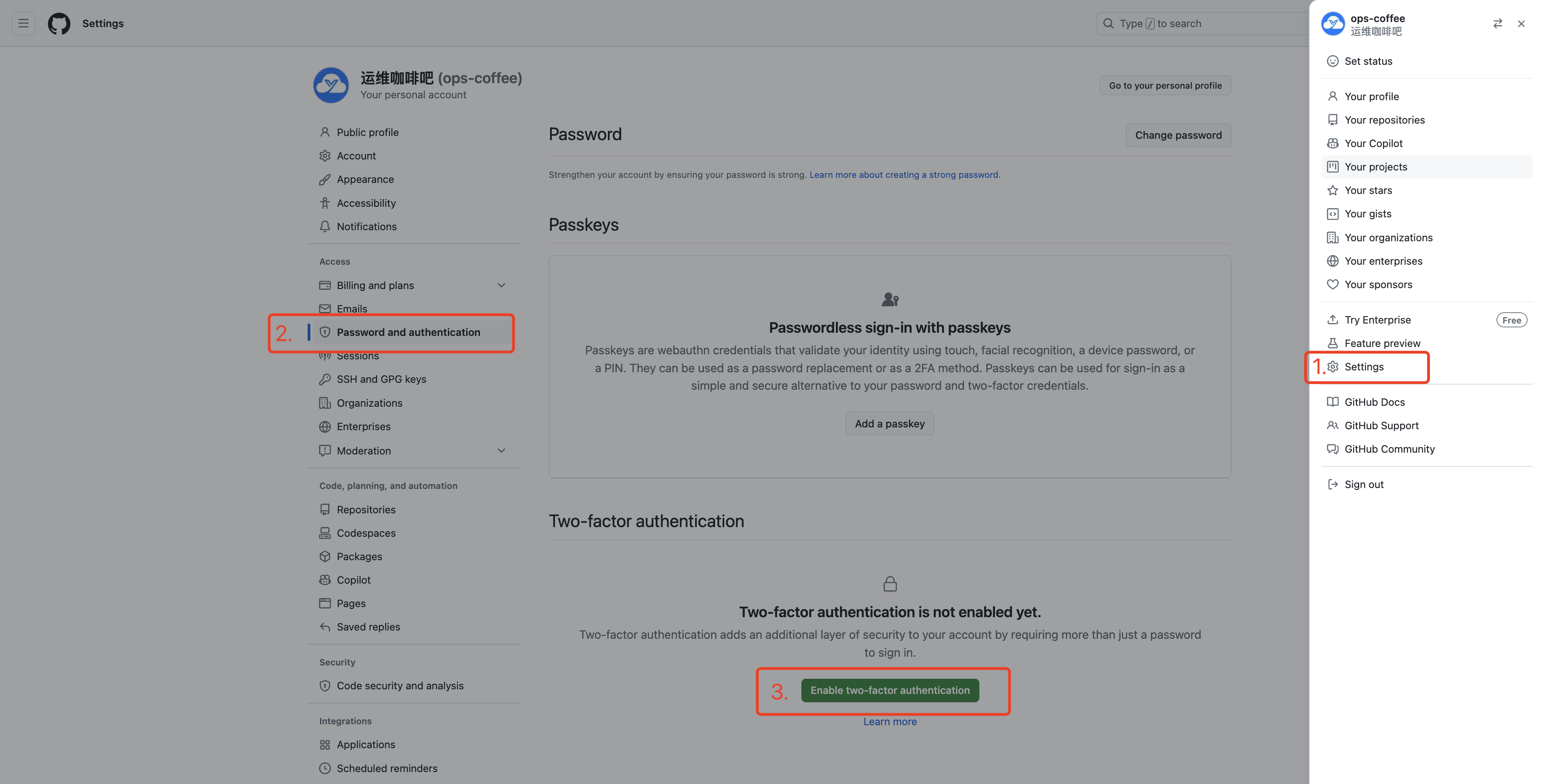1544x784 pixels.
Task: Click the Change password button
Action: pos(1178,136)
